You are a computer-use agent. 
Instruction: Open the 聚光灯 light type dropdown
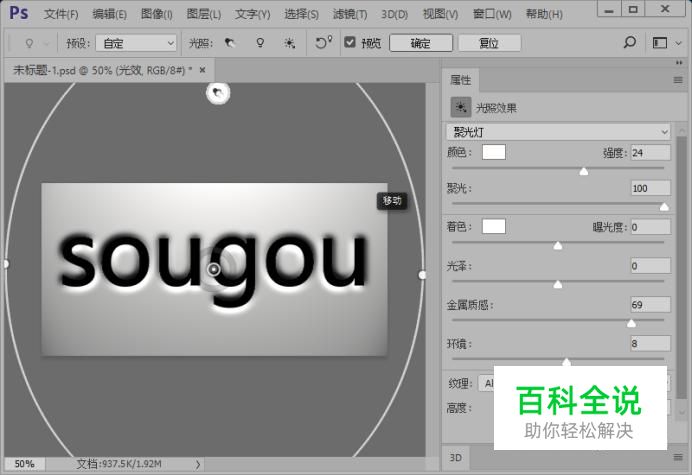558,132
